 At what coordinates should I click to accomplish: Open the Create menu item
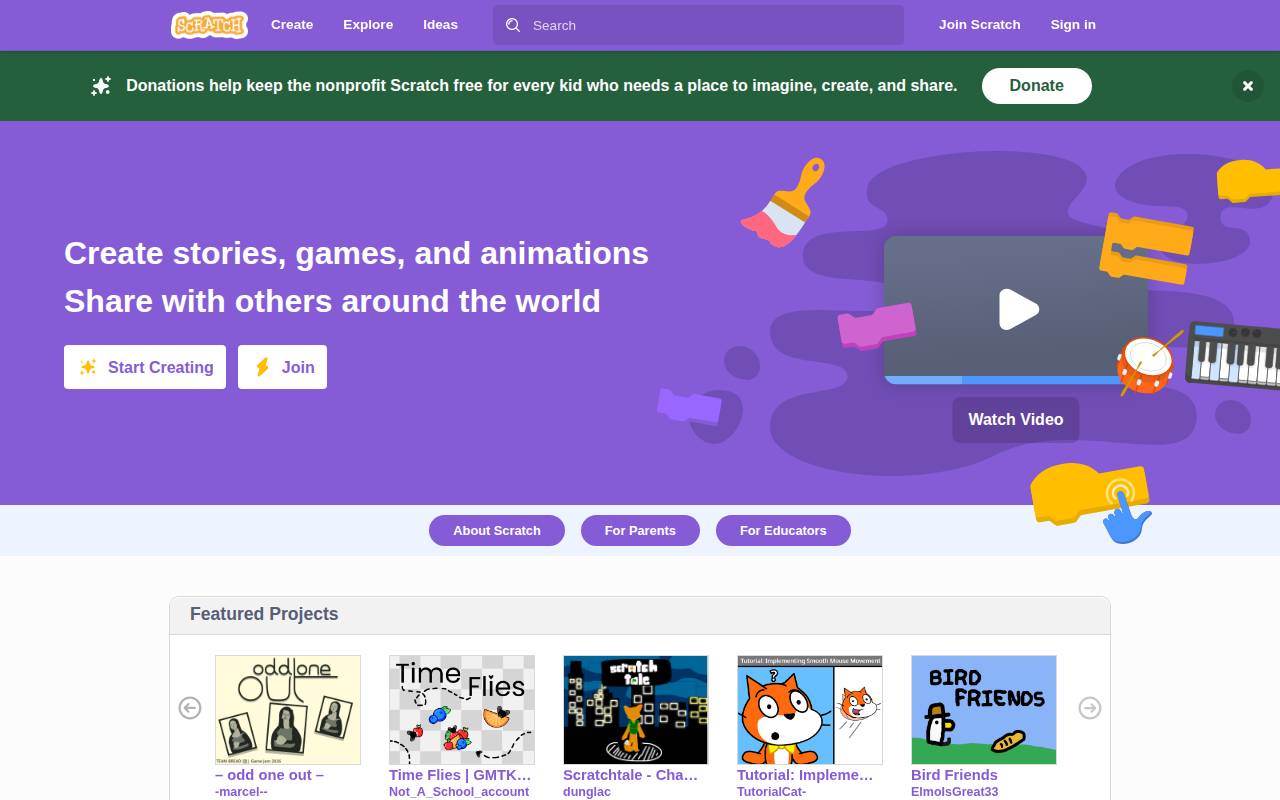(292, 25)
